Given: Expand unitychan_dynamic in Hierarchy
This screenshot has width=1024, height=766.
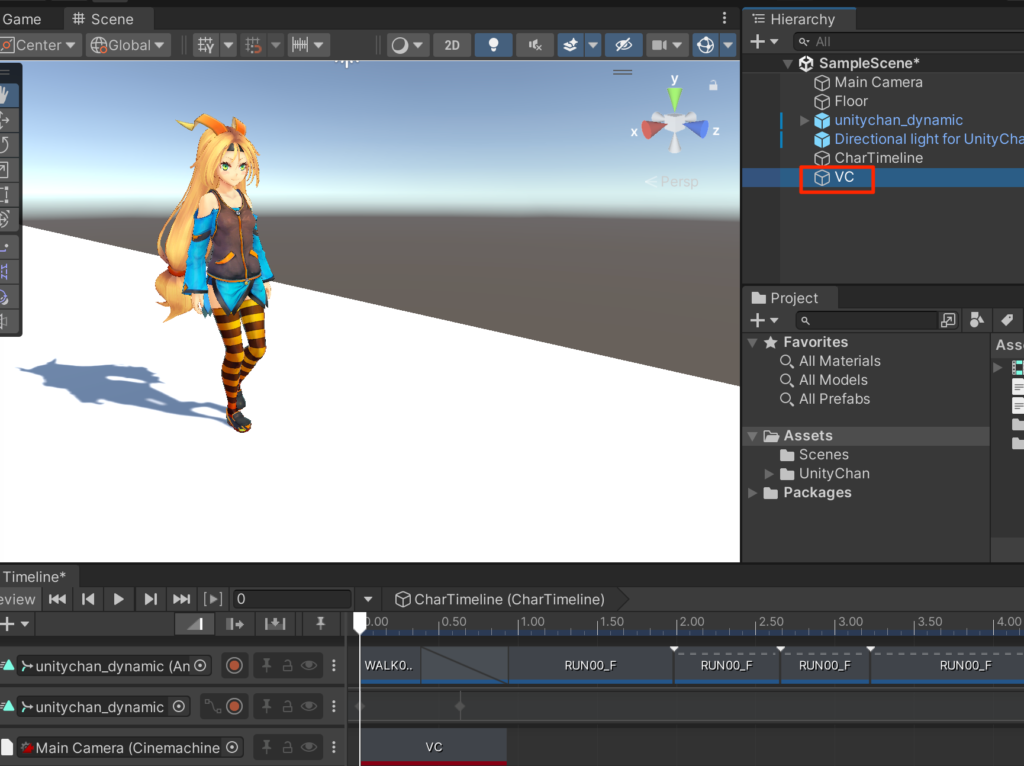Looking at the screenshot, I should click(804, 120).
